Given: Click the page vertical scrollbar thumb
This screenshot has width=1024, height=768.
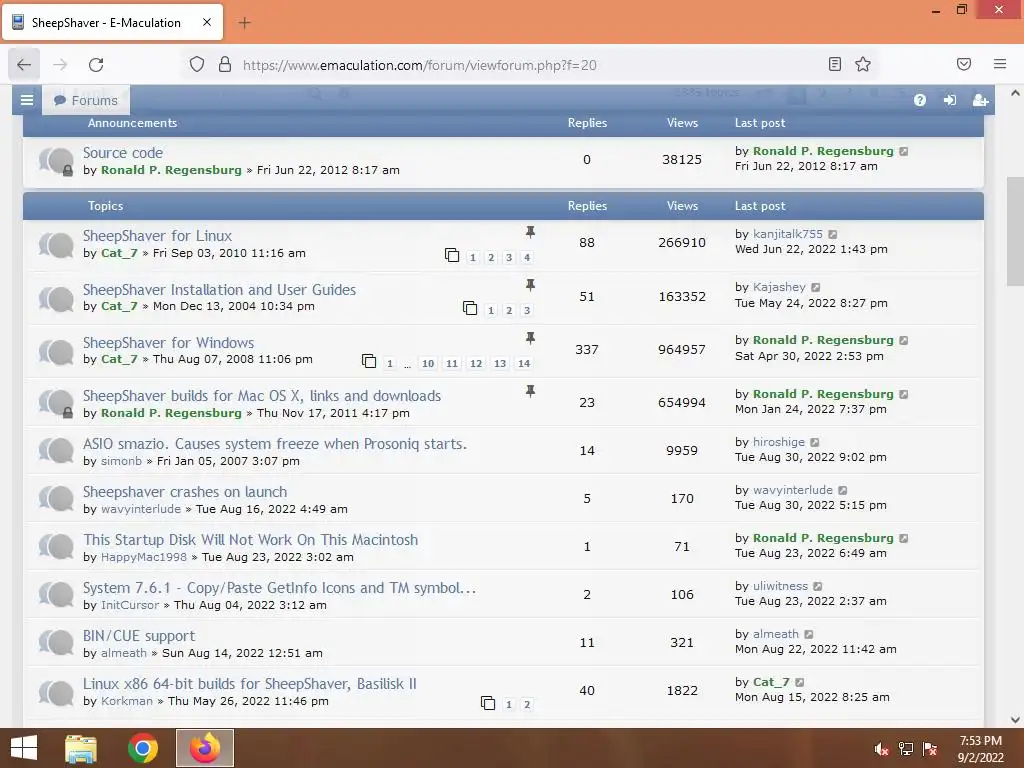Looking at the screenshot, I should point(1015,231).
